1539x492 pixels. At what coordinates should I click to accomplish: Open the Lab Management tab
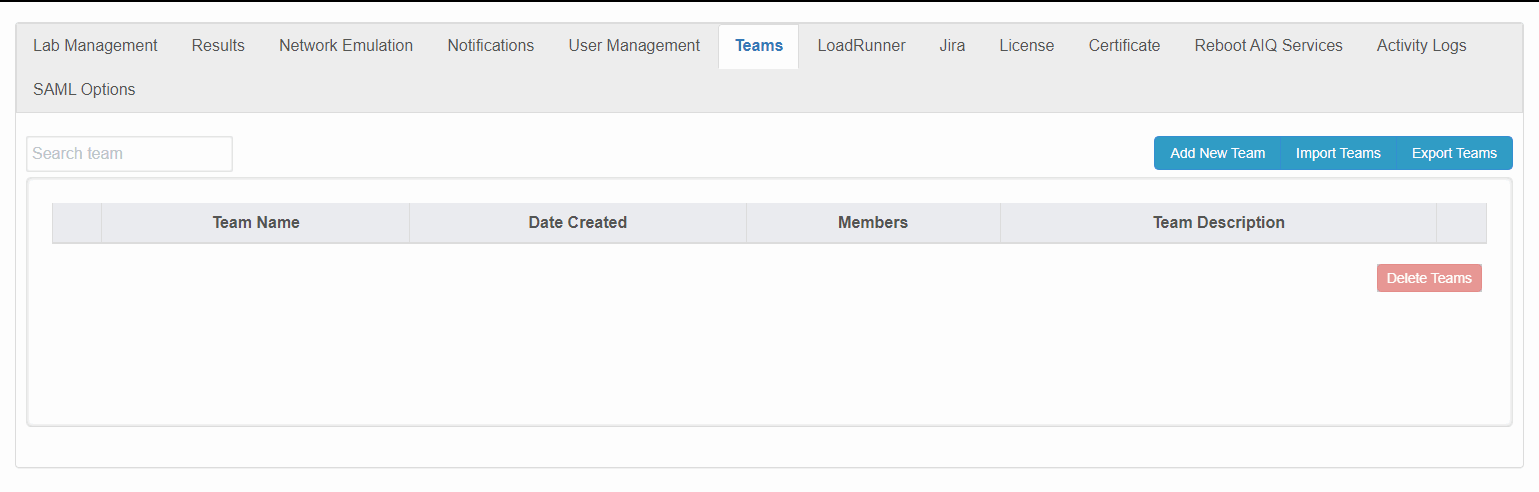(x=95, y=46)
